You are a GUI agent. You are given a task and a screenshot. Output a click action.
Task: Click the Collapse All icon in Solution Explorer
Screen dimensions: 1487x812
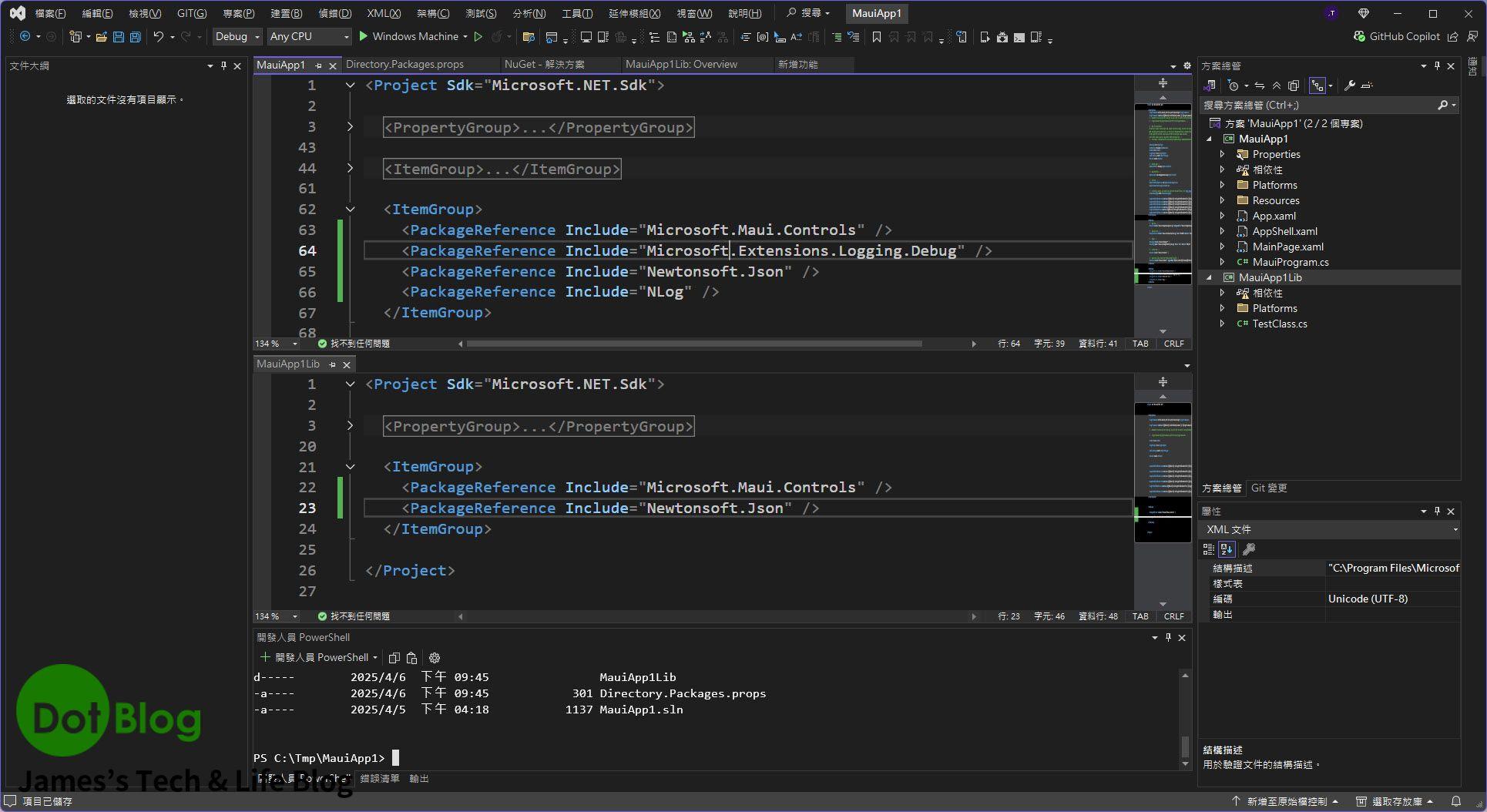click(x=1277, y=86)
